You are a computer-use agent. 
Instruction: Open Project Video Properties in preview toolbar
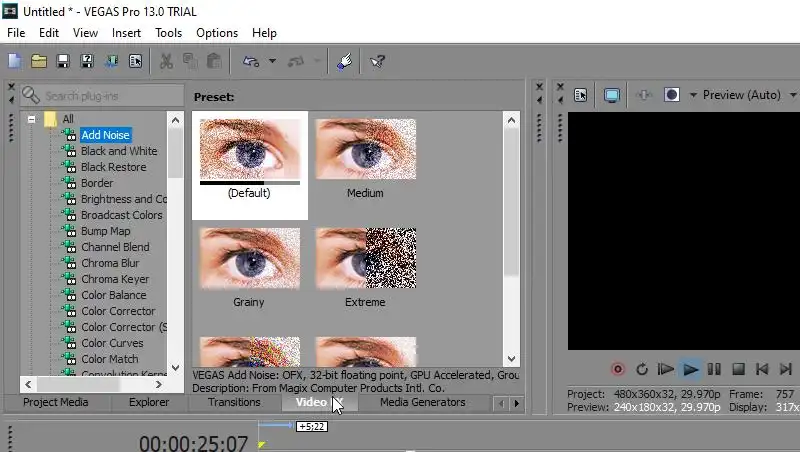click(581, 95)
